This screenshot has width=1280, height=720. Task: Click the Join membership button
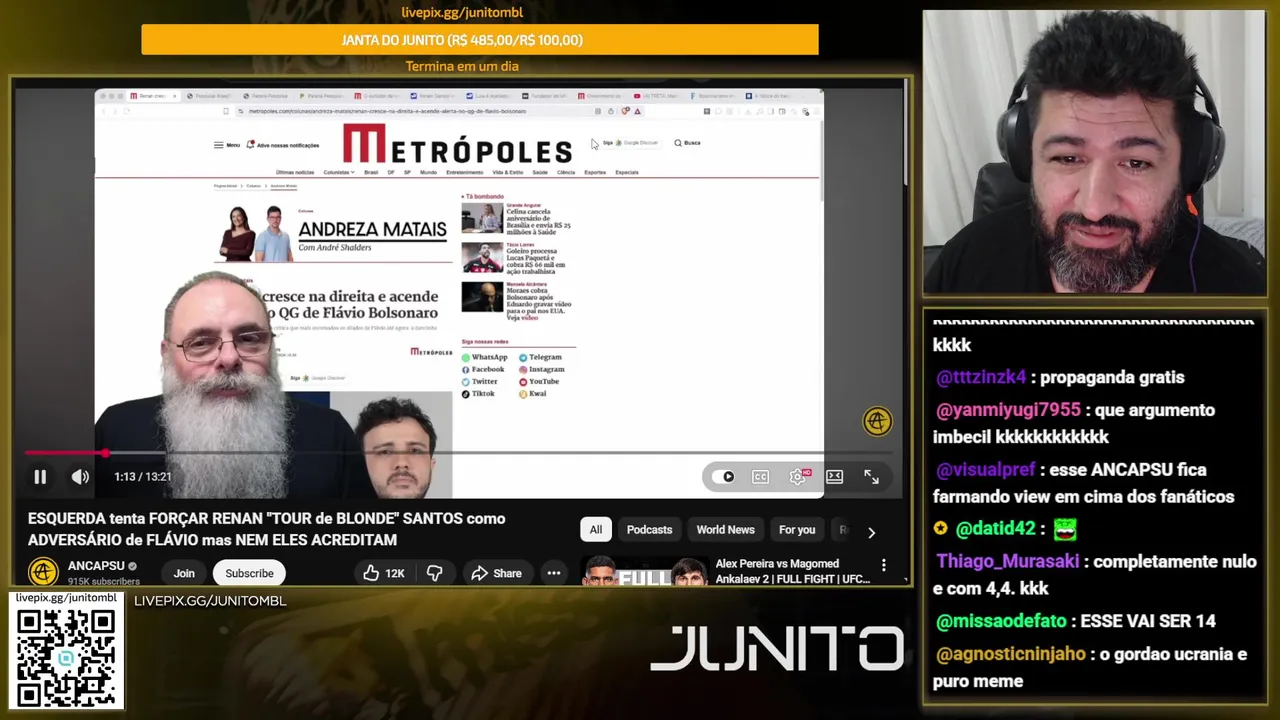click(184, 573)
